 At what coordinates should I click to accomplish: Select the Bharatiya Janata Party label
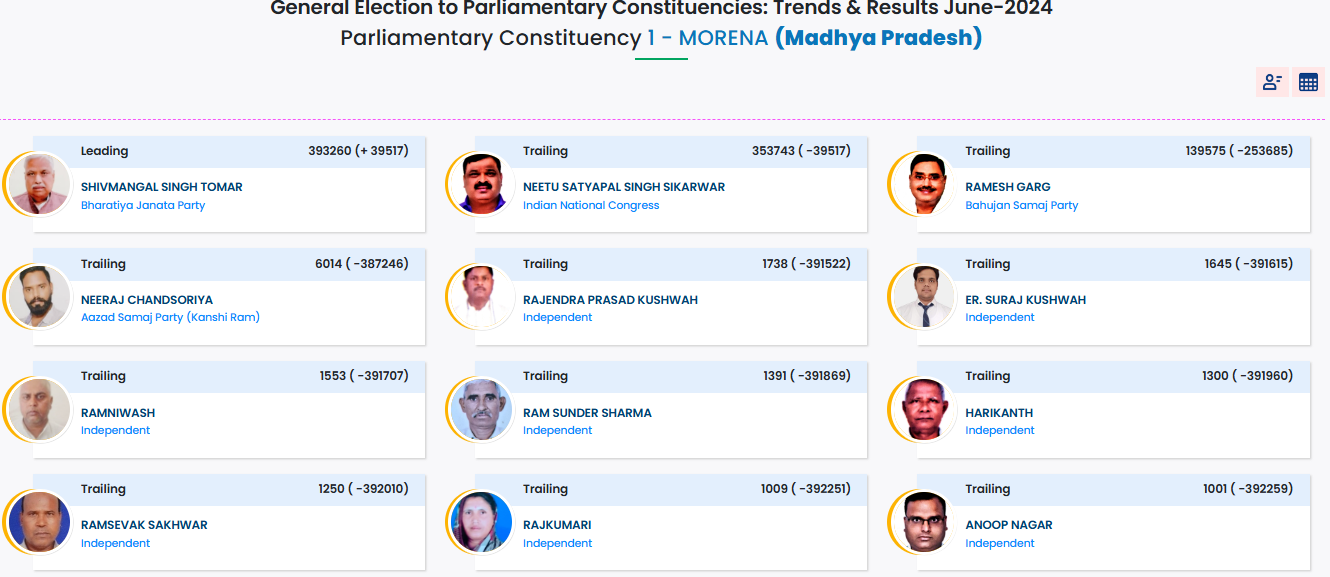tap(143, 205)
